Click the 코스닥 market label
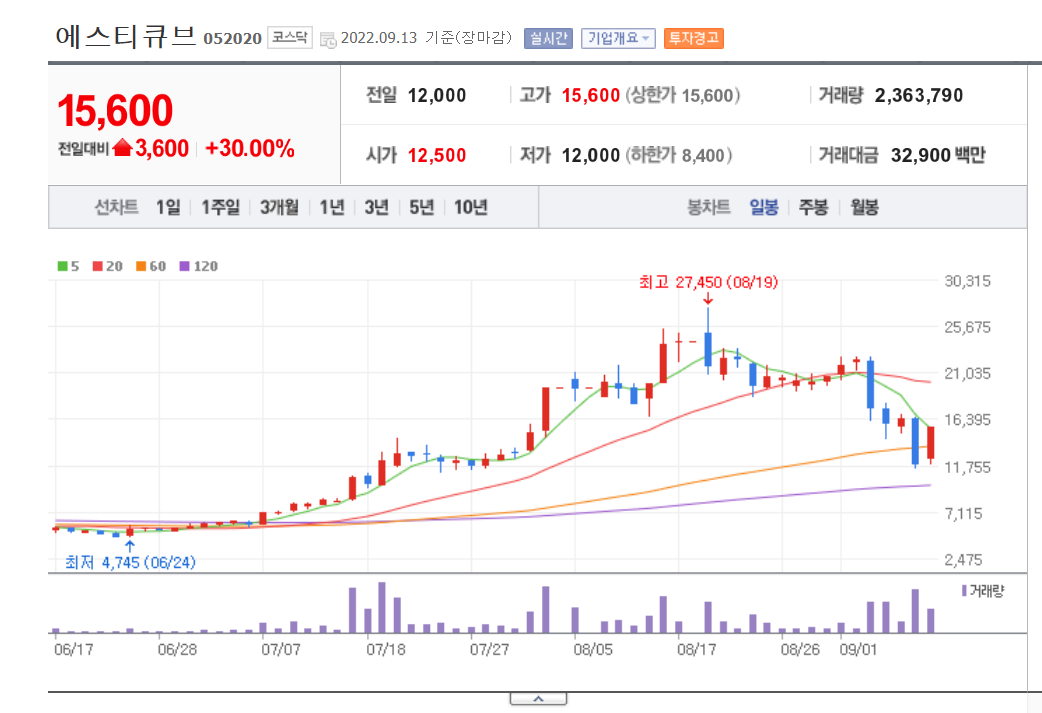The height and width of the screenshot is (713, 1042). click(290, 37)
